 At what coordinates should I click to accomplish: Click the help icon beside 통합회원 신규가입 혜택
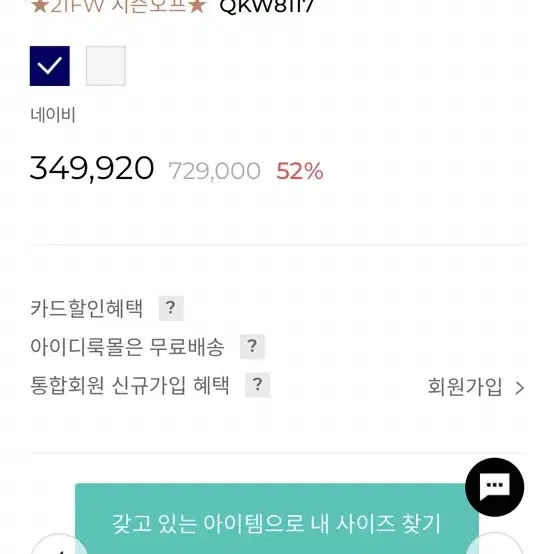point(258,385)
